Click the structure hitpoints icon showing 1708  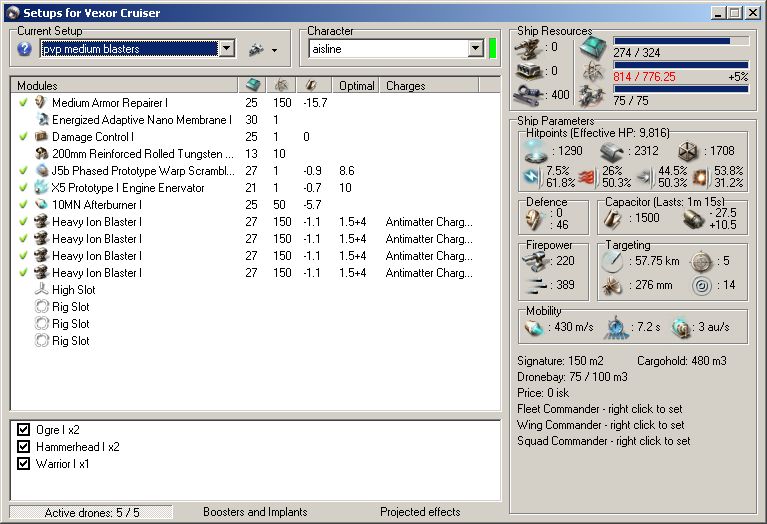(x=689, y=151)
